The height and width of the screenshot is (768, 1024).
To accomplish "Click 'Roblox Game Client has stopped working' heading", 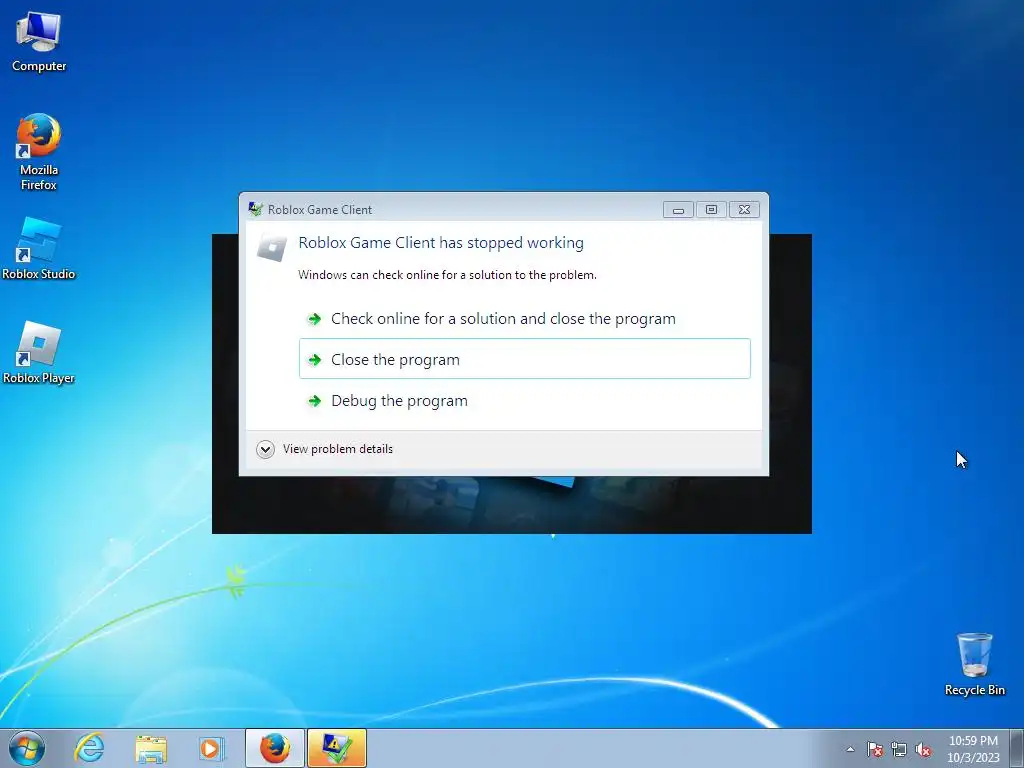I will point(441,243).
